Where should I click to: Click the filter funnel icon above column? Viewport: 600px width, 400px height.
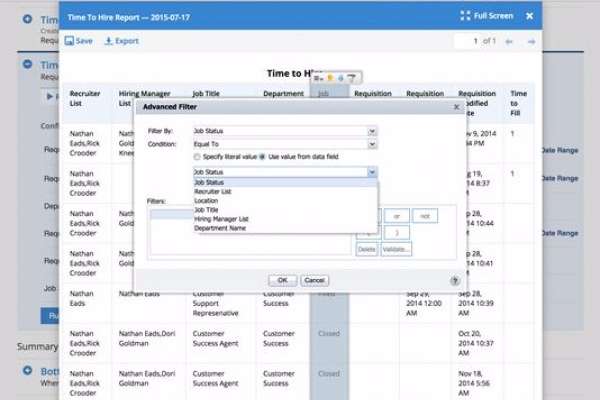pyautogui.click(x=352, y=78)
